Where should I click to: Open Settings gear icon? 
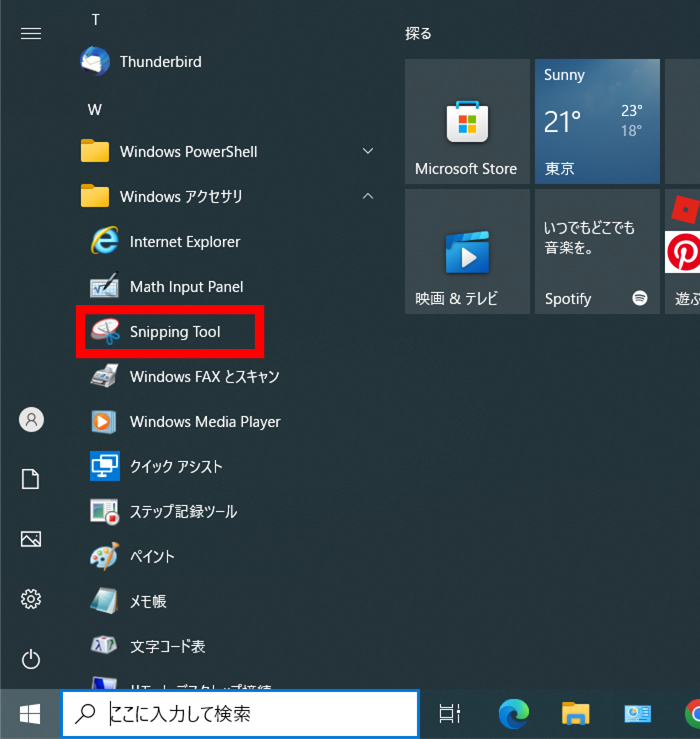[31, 599]
